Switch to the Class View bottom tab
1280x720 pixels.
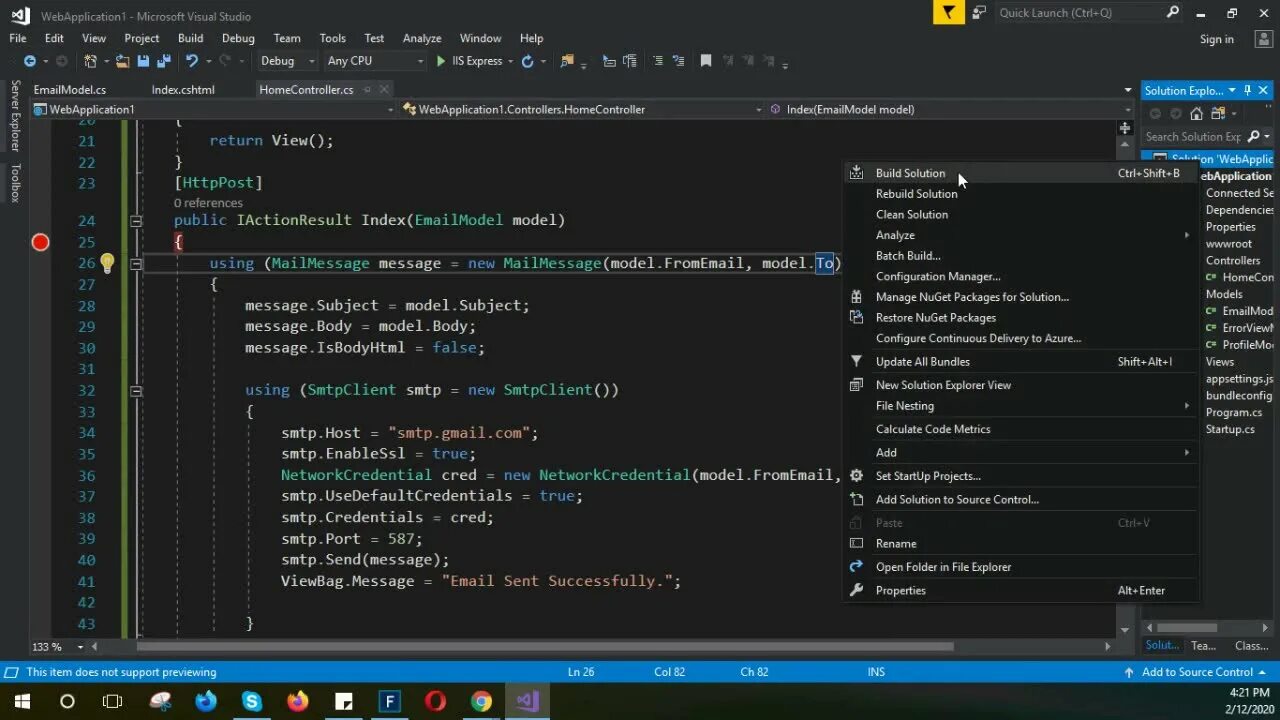coord(1251,646)
